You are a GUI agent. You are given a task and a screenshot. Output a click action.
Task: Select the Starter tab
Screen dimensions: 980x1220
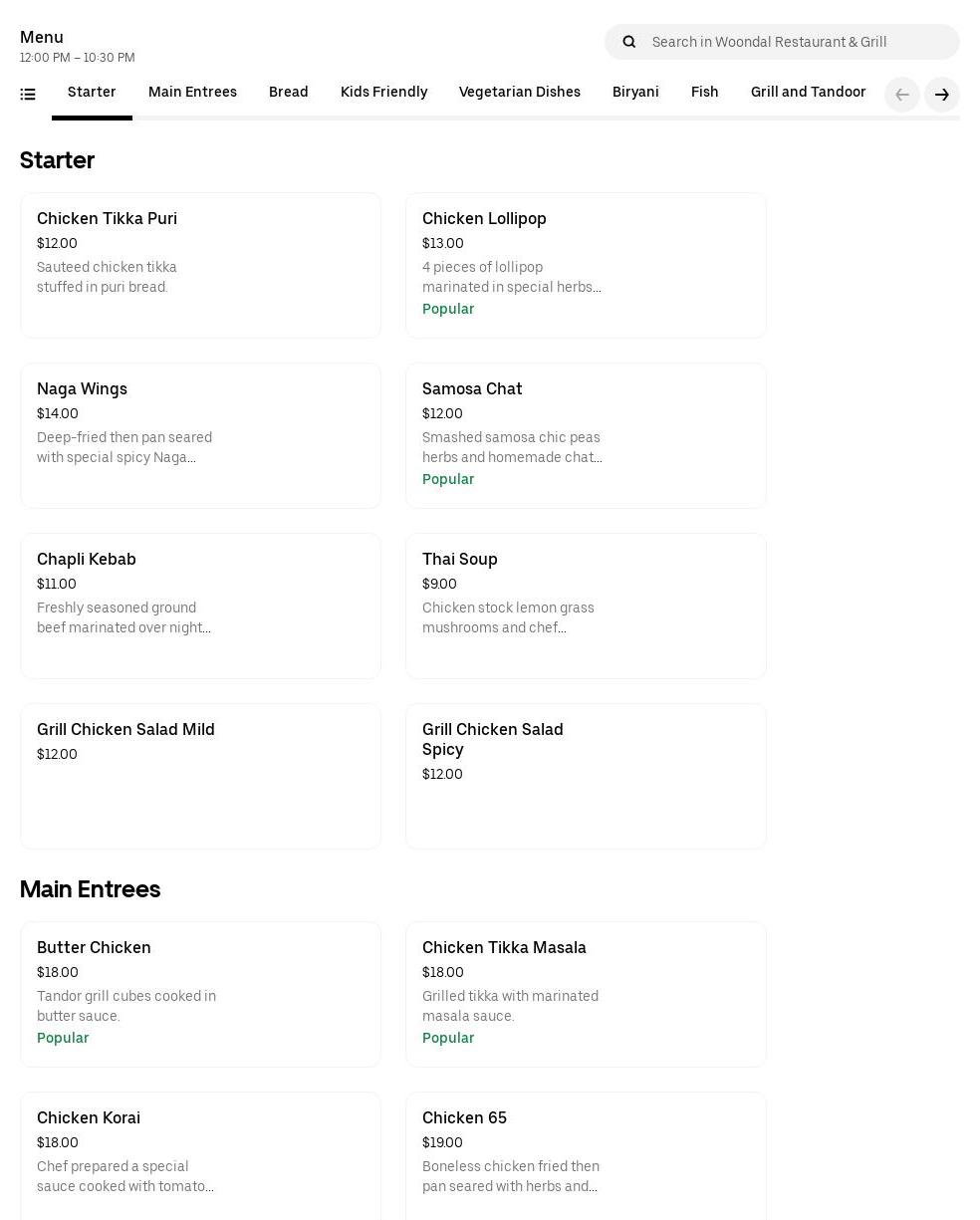tap(92, 93)
